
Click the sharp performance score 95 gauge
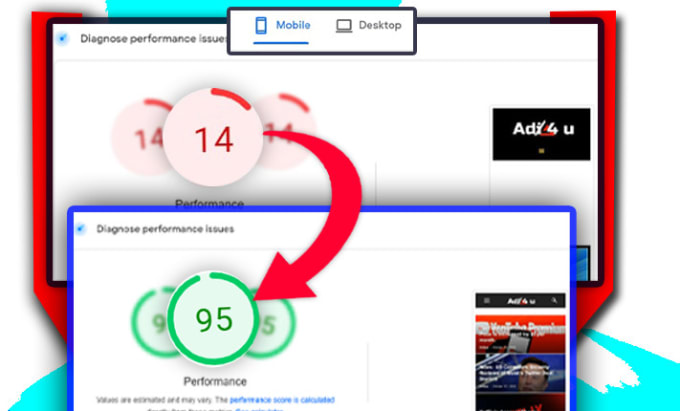tap(213, 318)
